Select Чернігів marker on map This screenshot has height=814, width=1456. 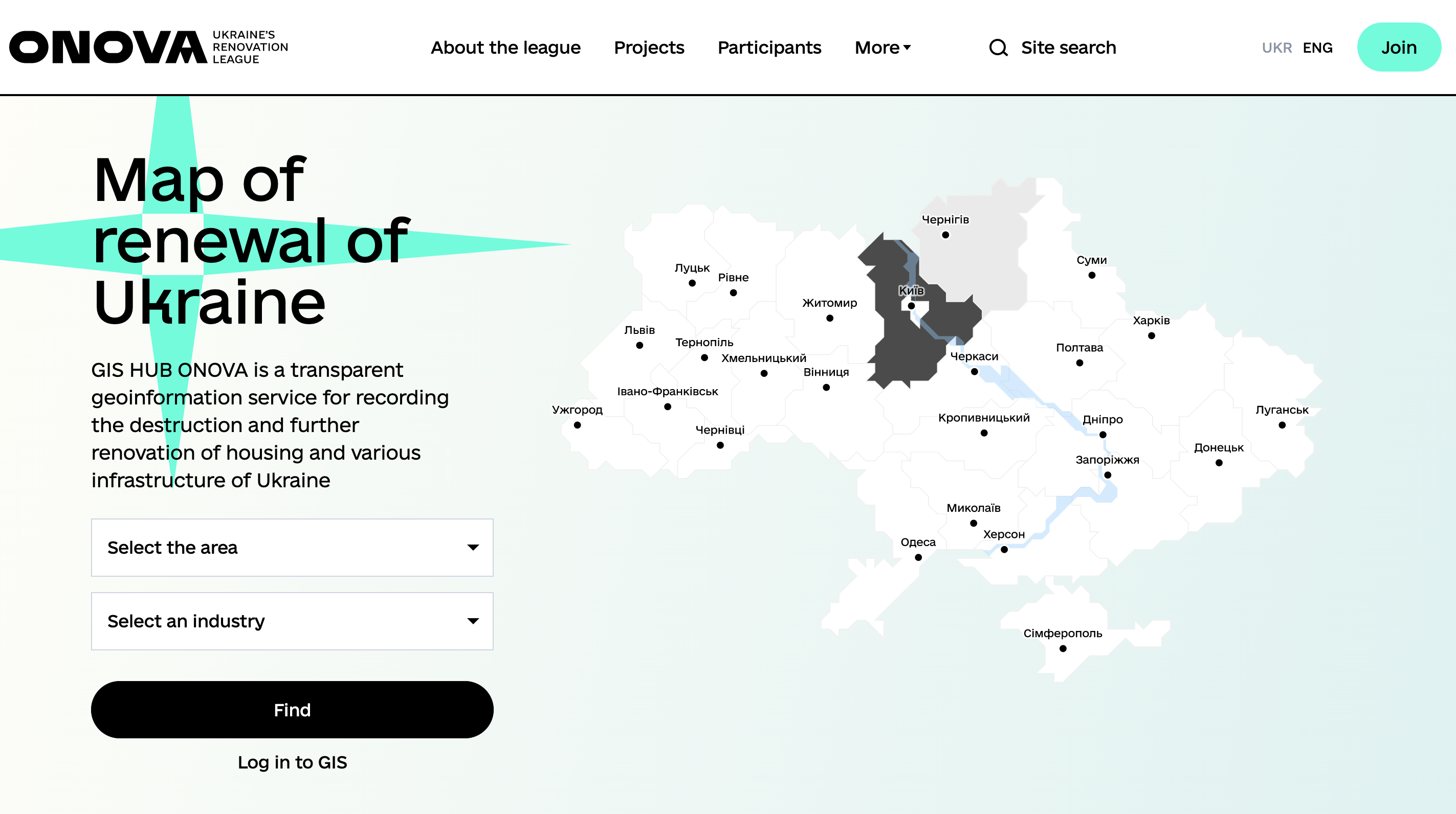[x=945, y=235]
